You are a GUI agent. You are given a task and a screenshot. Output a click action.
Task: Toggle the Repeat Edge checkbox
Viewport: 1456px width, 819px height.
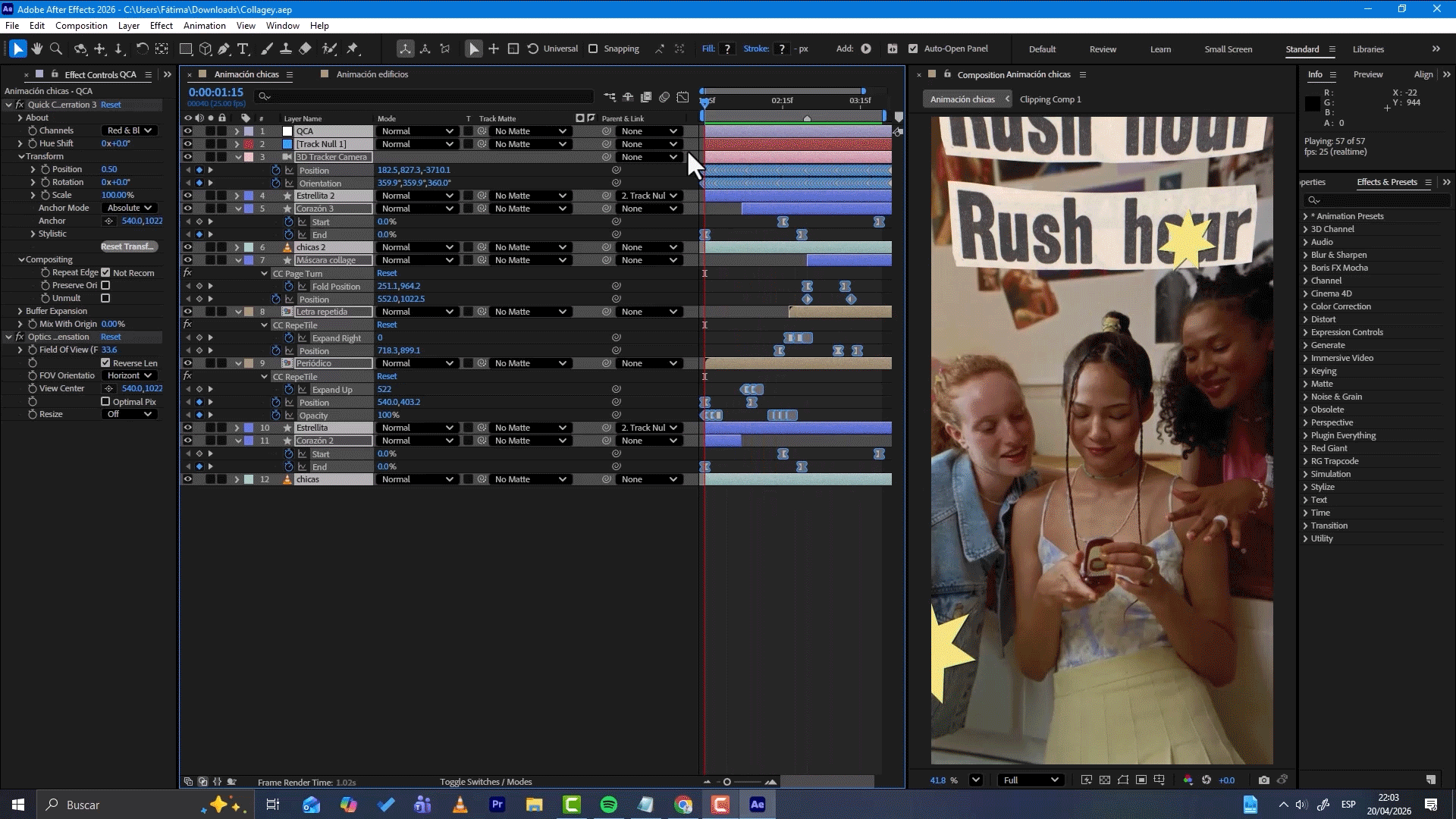coord(105,272)
